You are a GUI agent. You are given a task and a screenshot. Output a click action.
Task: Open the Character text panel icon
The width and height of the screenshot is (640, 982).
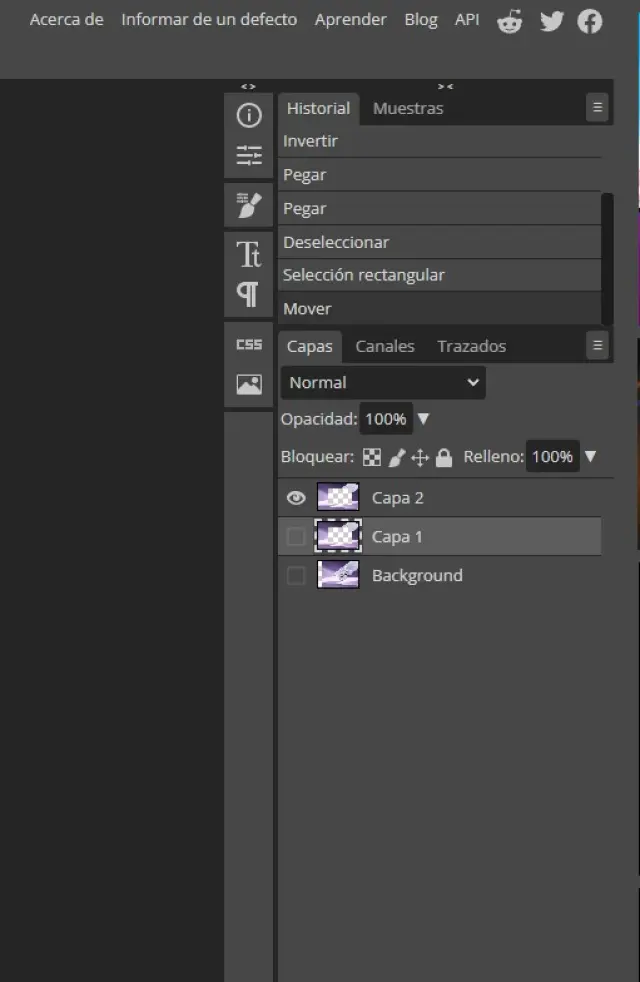(x=249, y=254)
